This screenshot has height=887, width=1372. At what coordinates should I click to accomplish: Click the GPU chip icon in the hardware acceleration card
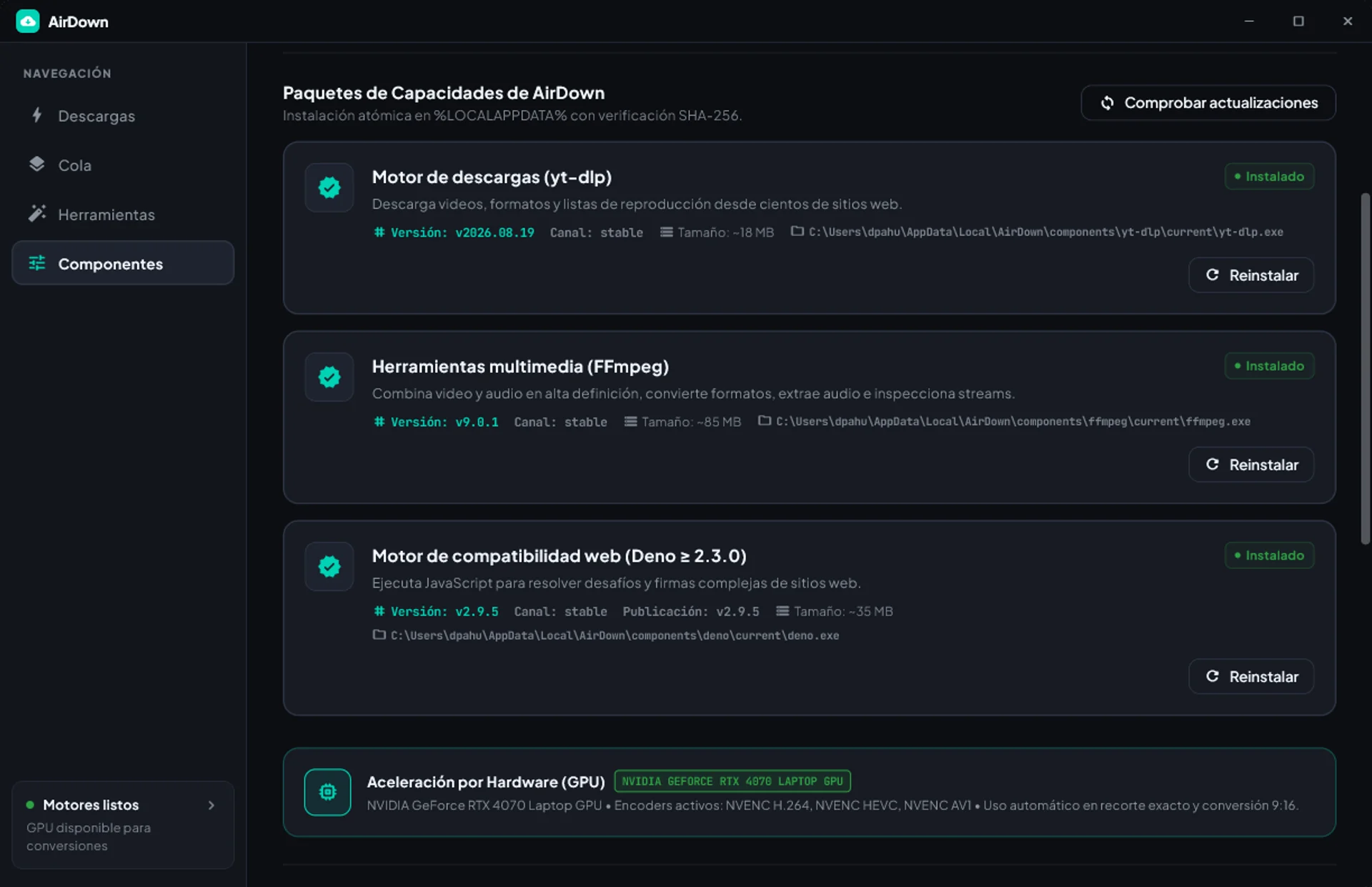point(327,792)
